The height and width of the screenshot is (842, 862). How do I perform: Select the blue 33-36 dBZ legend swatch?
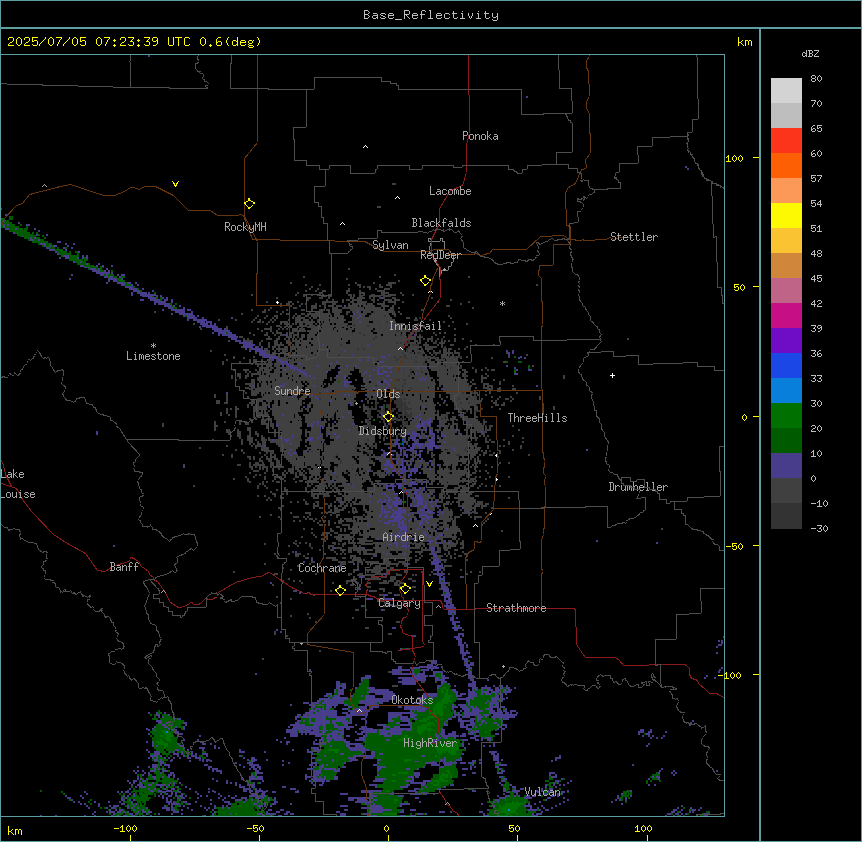[786, 365]
